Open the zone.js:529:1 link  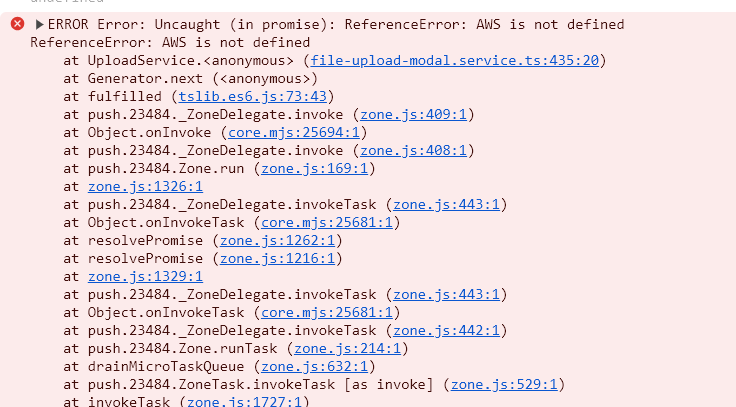(x=505, y=385)
